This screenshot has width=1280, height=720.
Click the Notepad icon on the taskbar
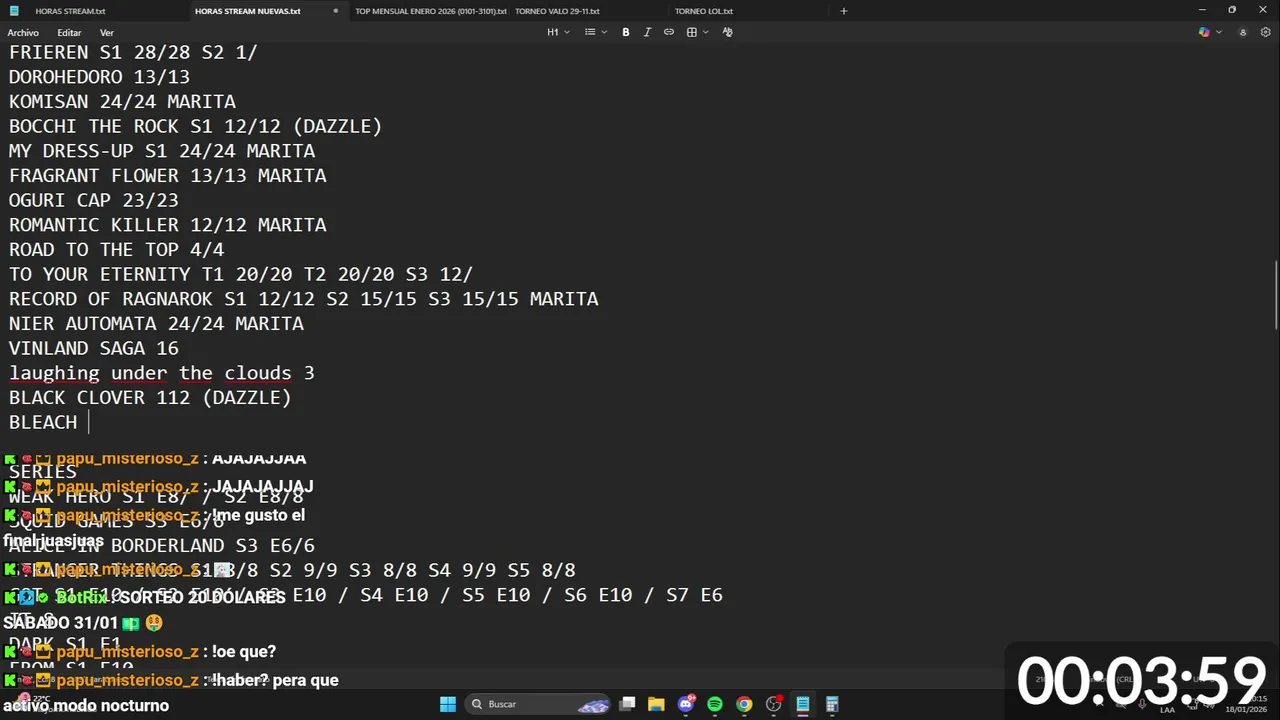[x=802, y=704]
